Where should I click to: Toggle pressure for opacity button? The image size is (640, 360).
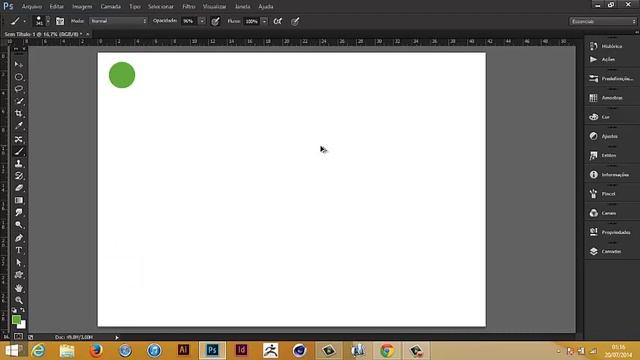coord(216,21)
